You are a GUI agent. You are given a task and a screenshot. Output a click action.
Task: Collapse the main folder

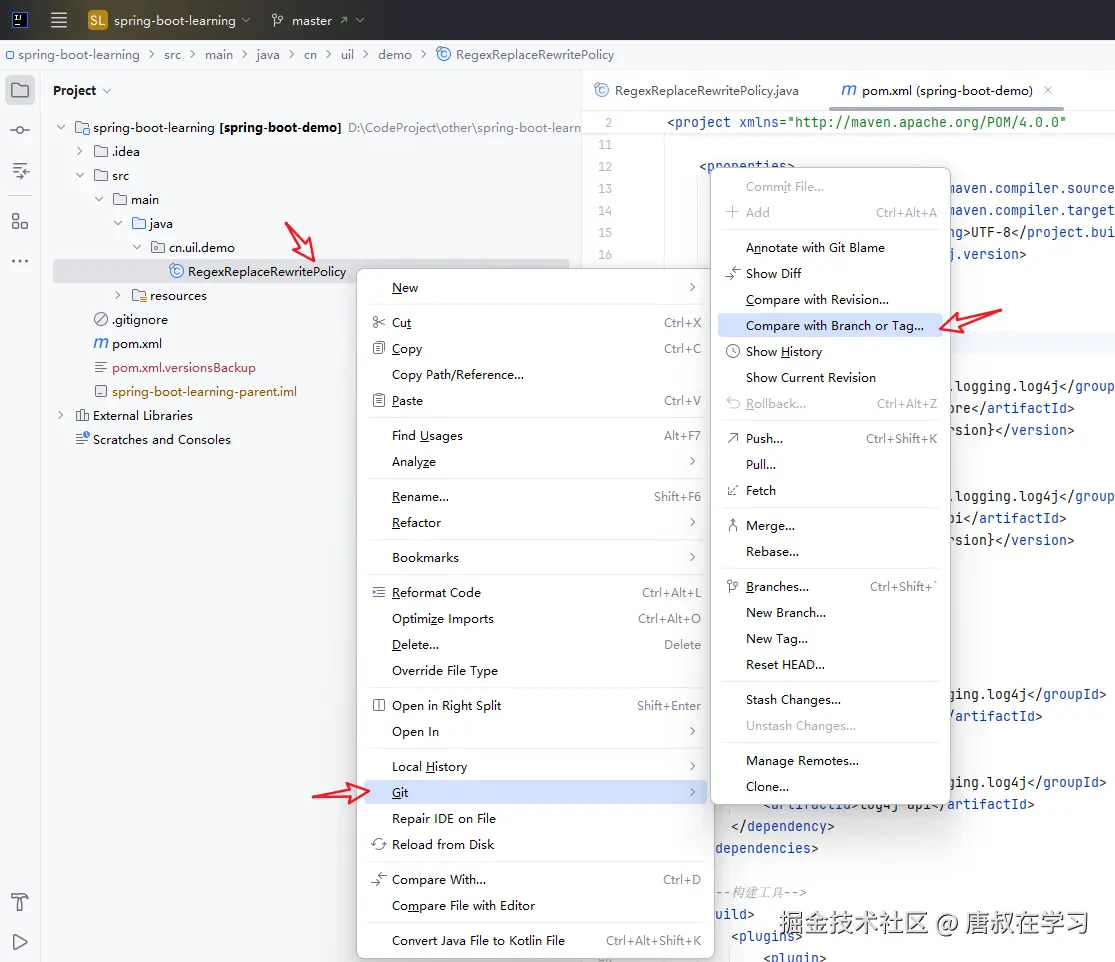99,200
